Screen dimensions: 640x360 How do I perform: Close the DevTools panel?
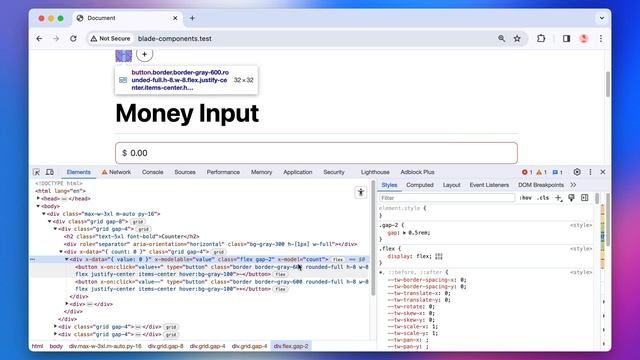click(x=603, y=172)
